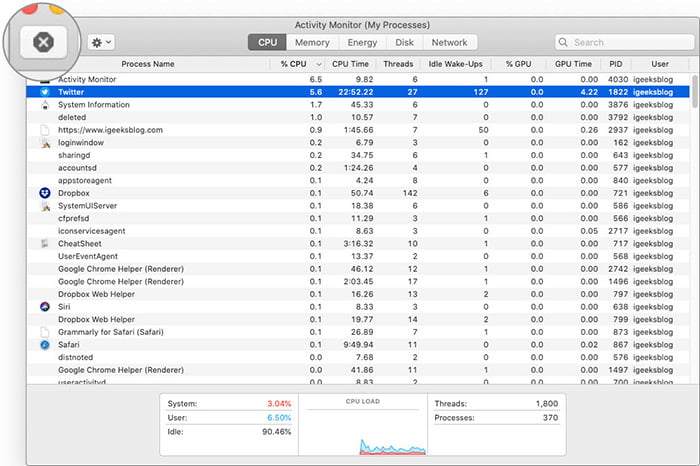Click the Siri icon in process list
Viewport: 700px width, 466px height.
[x=45, y=307]
